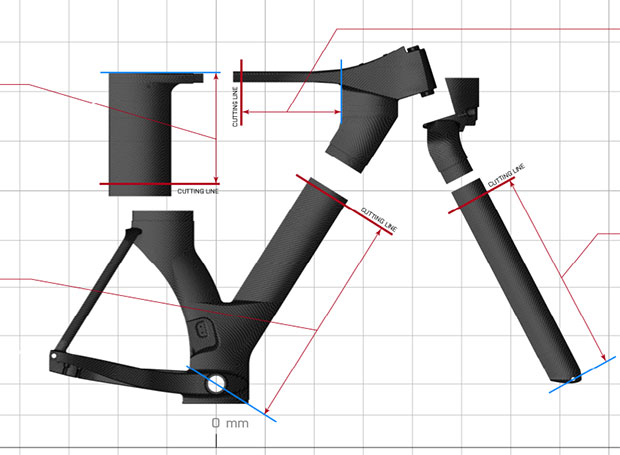The width and height of the screenshot is (620, 455).
Task: Click the blue vertical line at the head tube
Action: 341,85
